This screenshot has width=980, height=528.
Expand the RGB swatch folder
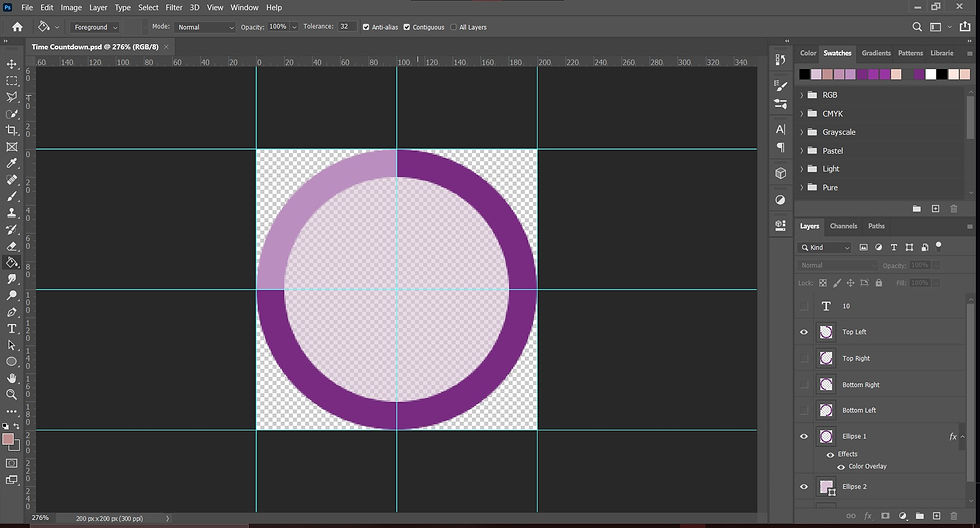point(802,95)
